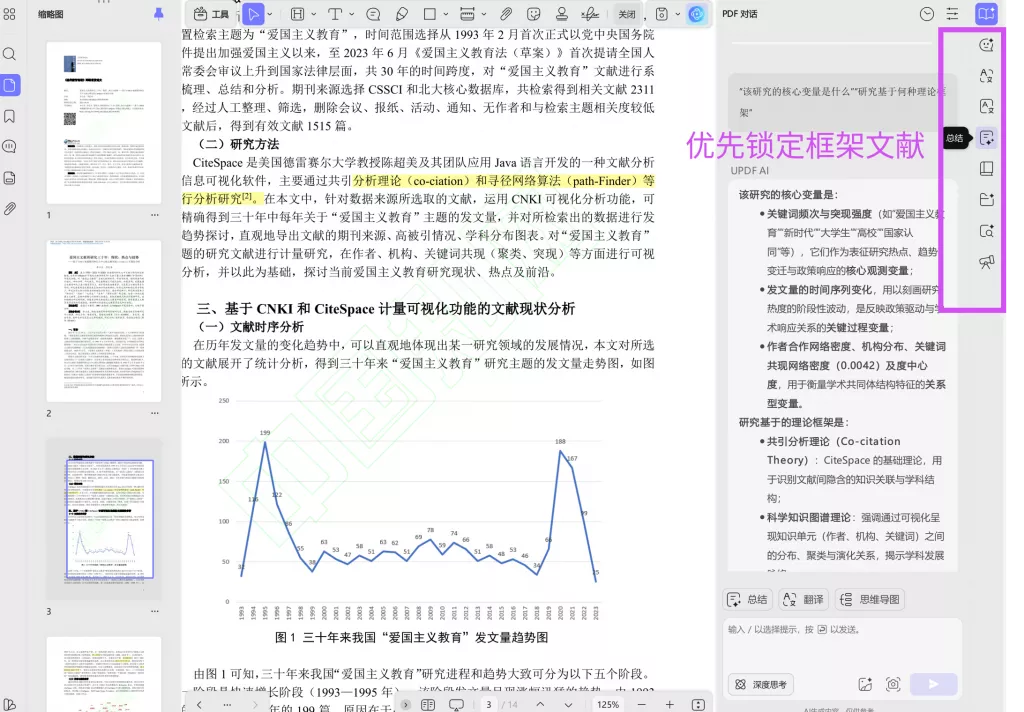Expand the selection tool dropdown arrow
Image resolution: width=1024 pixels, height=712 pixels.
[x=270, y=14]
